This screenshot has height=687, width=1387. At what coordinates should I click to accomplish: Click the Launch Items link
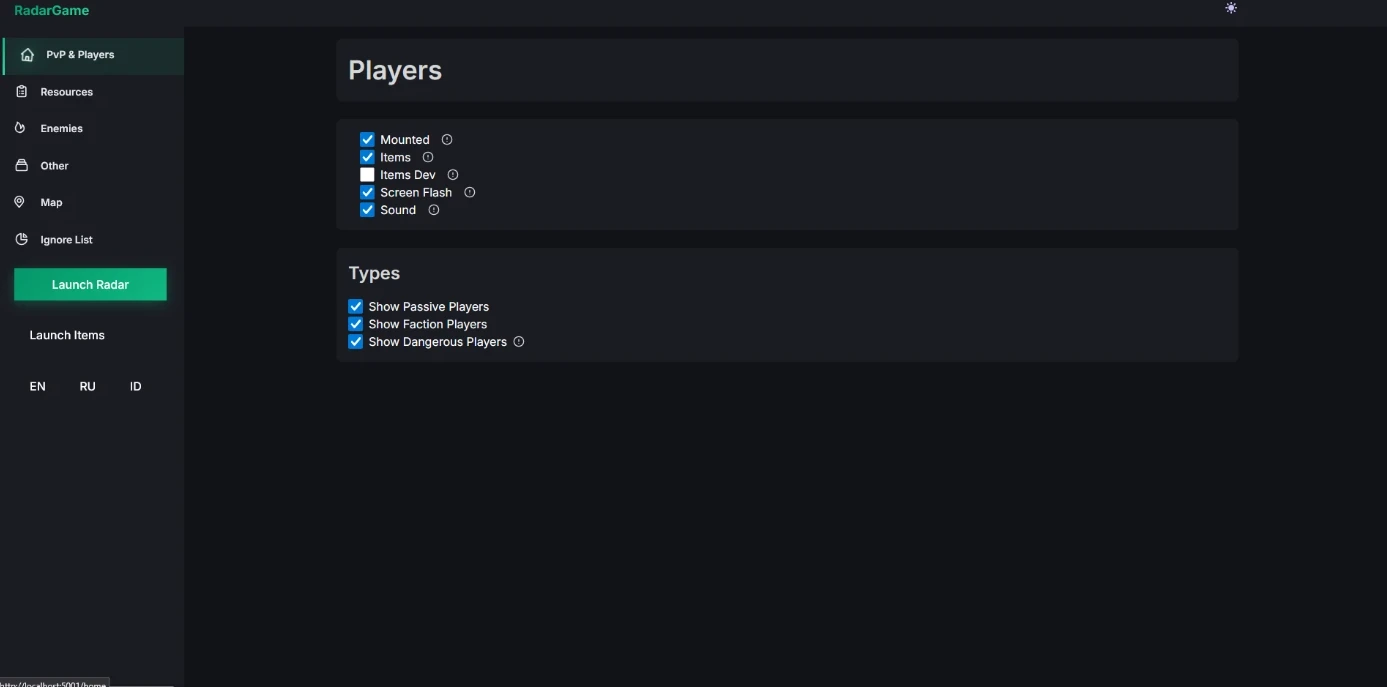click(x=67, y=335)
